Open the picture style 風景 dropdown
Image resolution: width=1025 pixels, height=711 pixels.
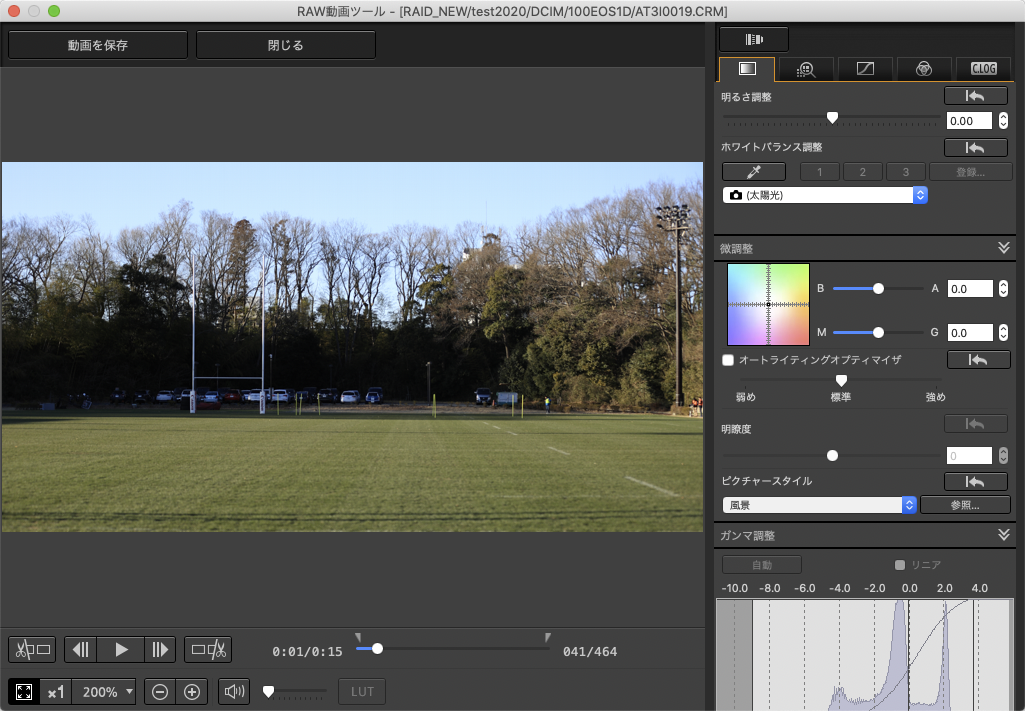[x=819, y=505]
